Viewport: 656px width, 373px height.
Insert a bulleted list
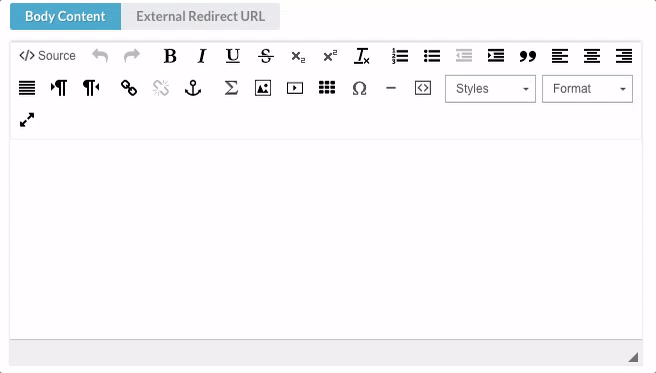(x=432, y=56)
